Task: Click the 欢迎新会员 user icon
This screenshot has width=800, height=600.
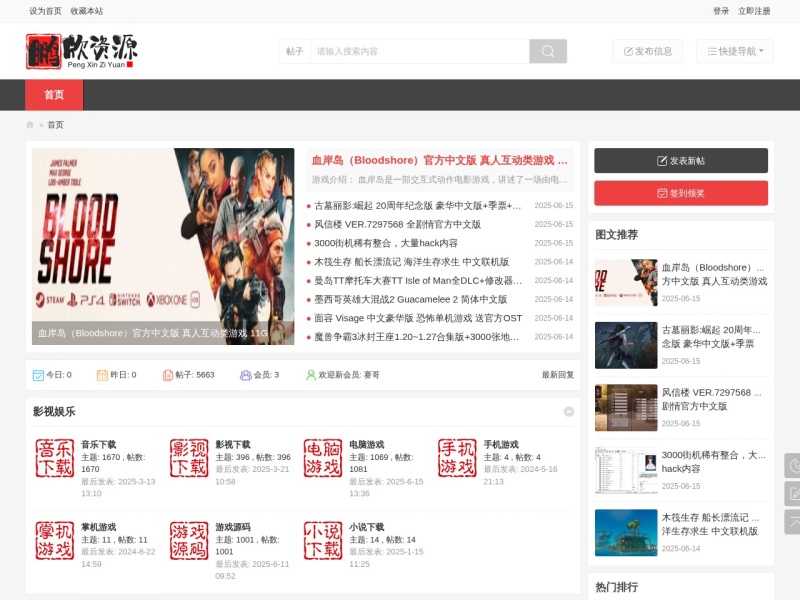Action: 311,376
